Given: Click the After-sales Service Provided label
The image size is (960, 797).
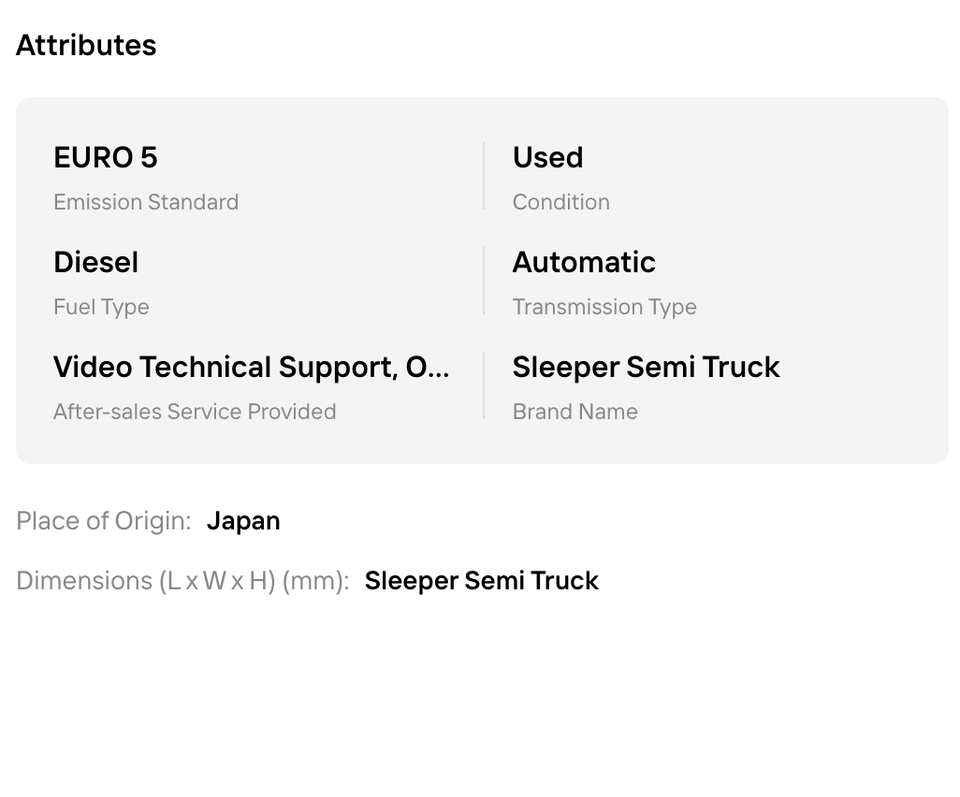Looking at the screenshot, I should click(195, 411).
